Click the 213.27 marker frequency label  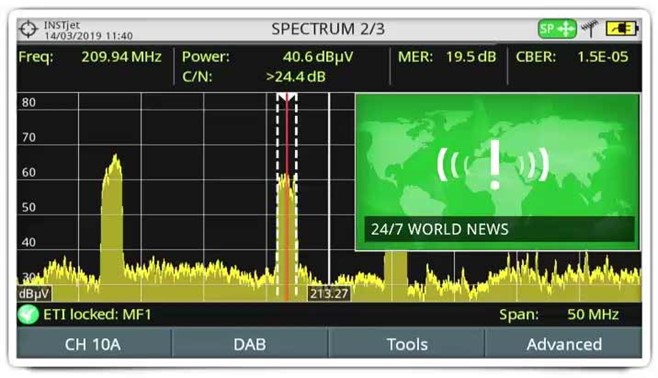point(329,294)
